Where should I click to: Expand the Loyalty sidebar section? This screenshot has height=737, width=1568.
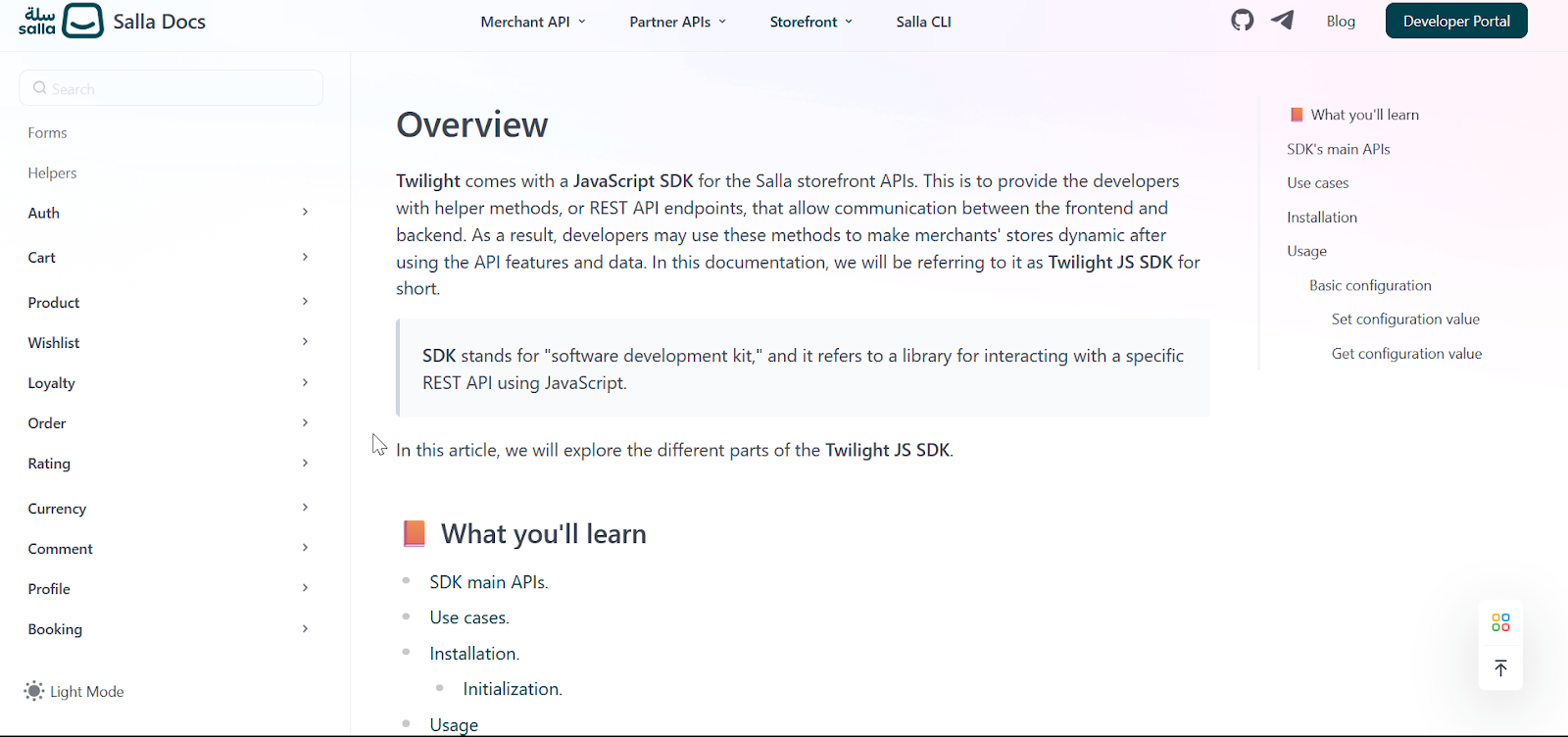click(x=169, y=383)
